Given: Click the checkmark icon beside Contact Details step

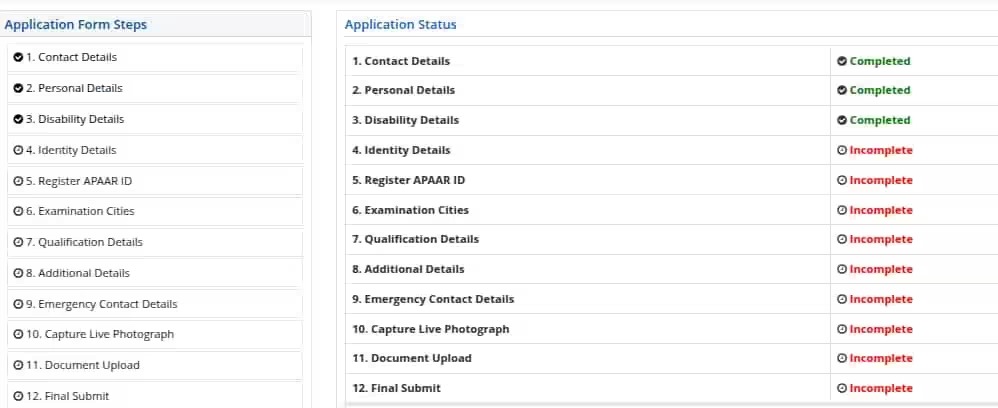Looking at the screenshot, I should 18,57.
